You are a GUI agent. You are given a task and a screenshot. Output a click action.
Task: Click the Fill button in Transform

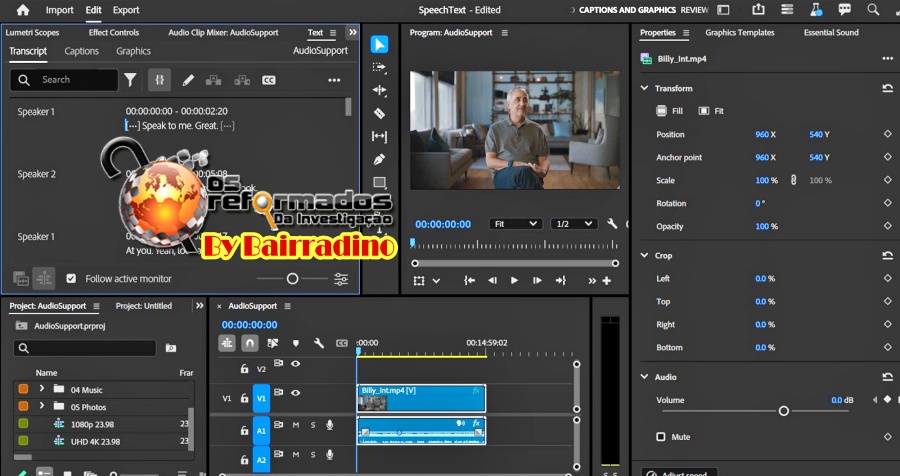[x=669, y=111]
